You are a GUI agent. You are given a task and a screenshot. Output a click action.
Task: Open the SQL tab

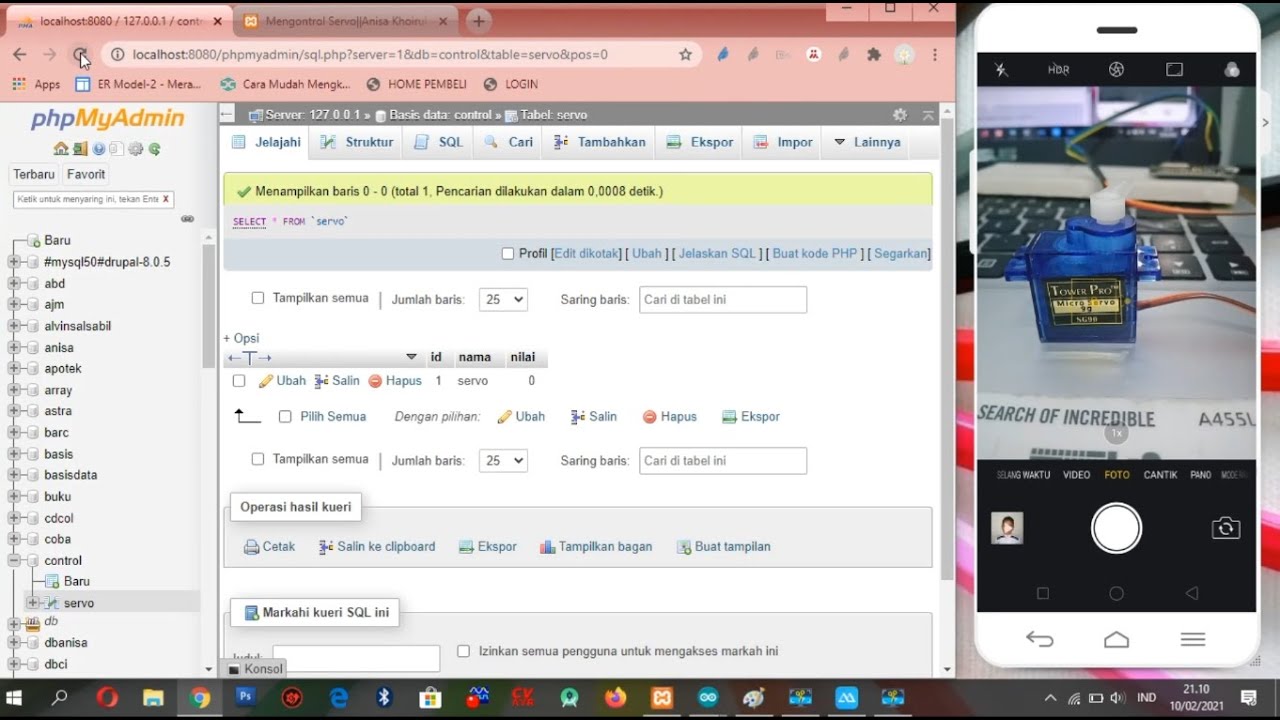click(x=438, y=142)
